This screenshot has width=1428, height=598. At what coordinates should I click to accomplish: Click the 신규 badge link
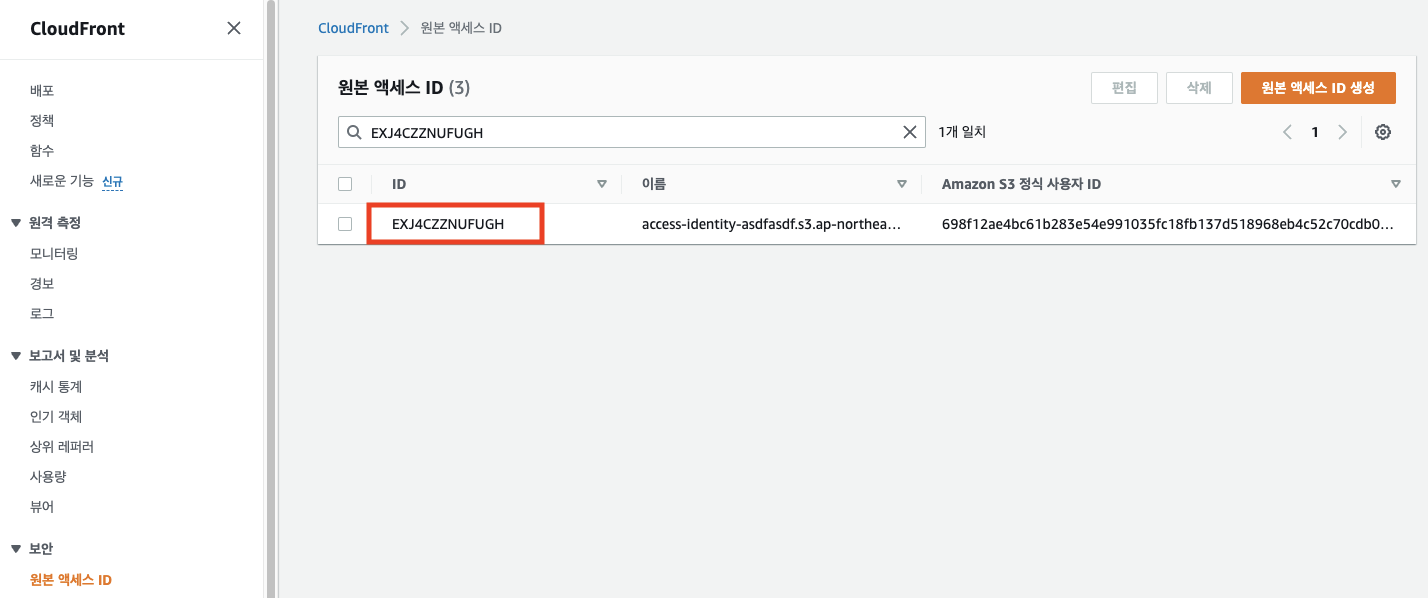[x=113, y=181]
